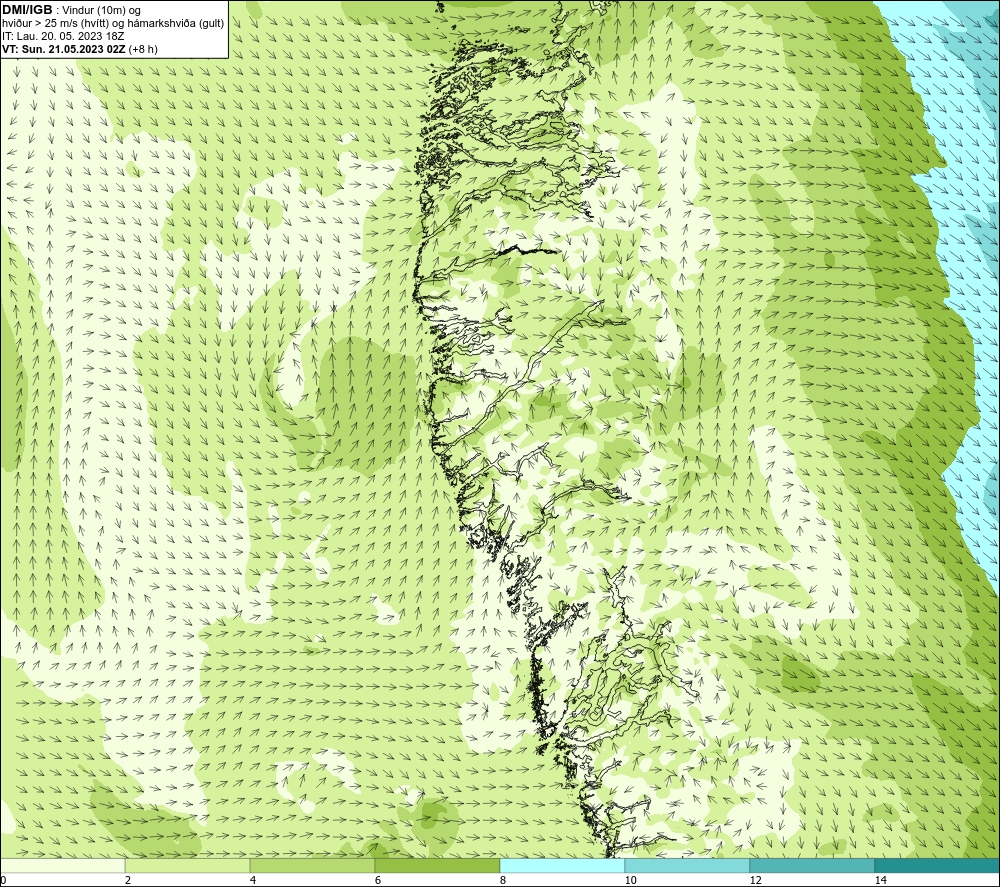Click the legend label '2'

point(128,880)
